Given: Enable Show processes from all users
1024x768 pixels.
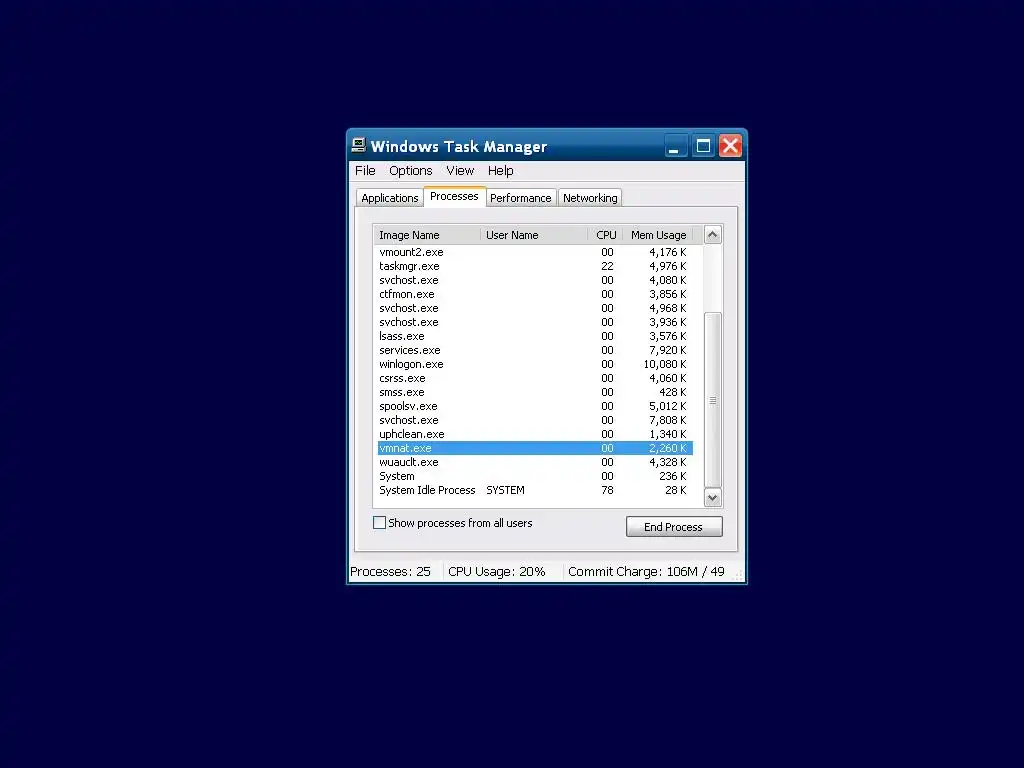Looking at the screenshot, I should click(379, 522).
